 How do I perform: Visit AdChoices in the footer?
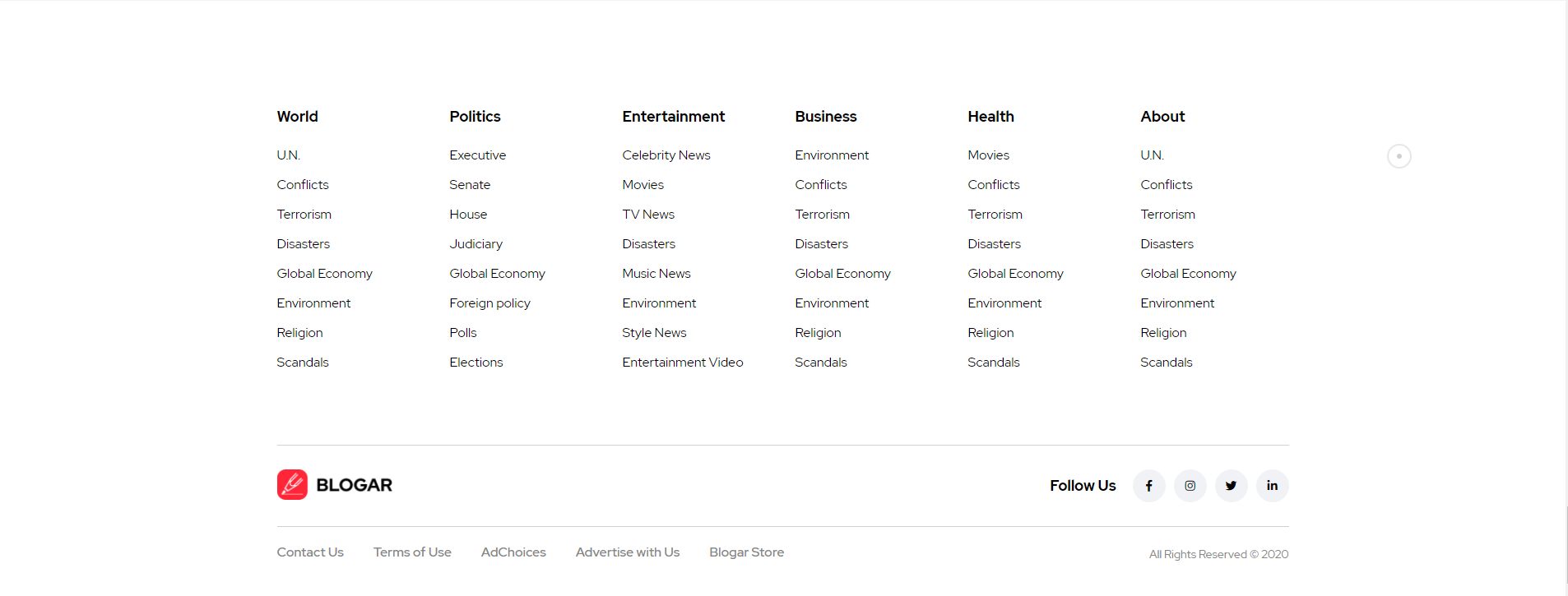click(x=513, y=552)
